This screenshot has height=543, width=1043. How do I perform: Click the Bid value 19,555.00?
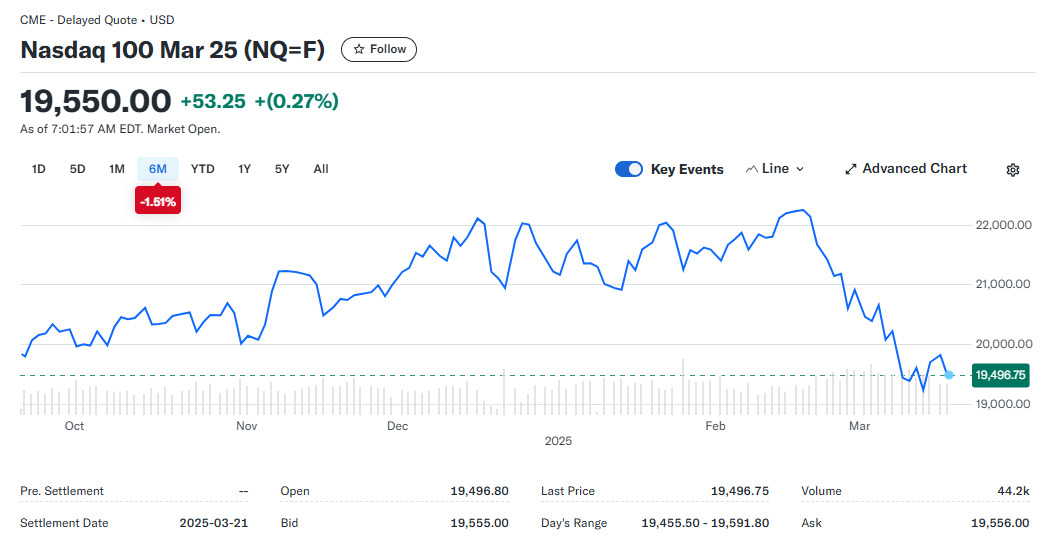(479, 523)
